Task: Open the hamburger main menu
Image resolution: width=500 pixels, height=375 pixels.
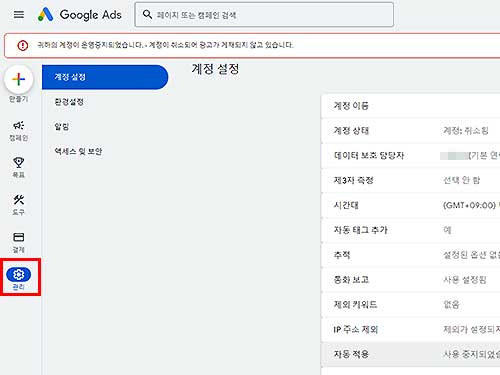Action: 19,14
